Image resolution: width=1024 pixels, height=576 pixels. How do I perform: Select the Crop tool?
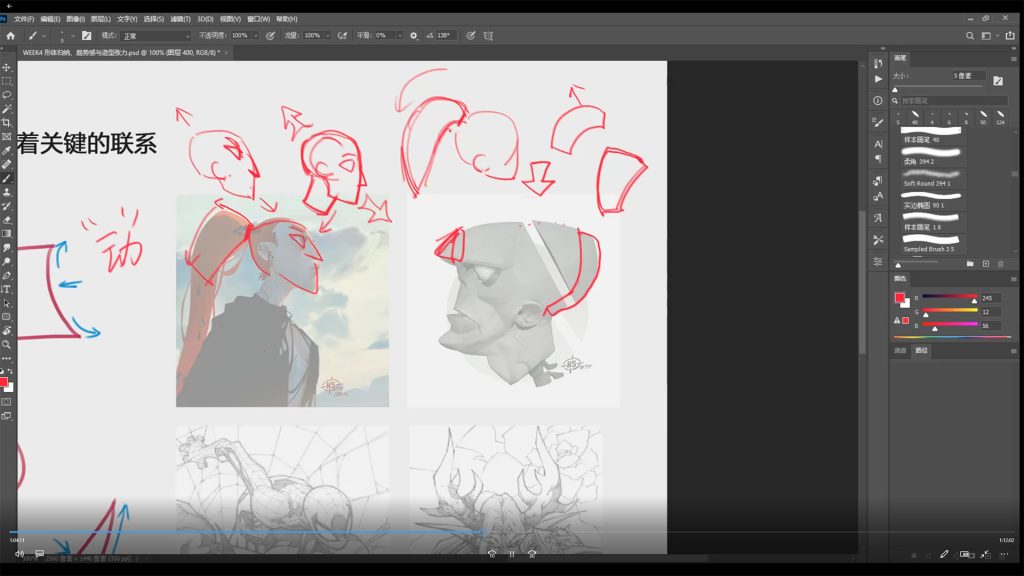(7, 122)
